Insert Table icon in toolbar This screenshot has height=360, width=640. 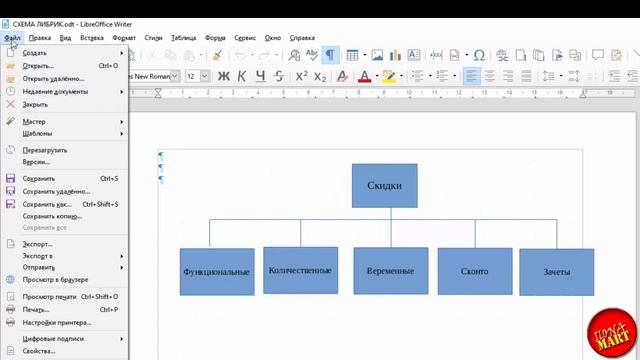[x=352, y=55]
